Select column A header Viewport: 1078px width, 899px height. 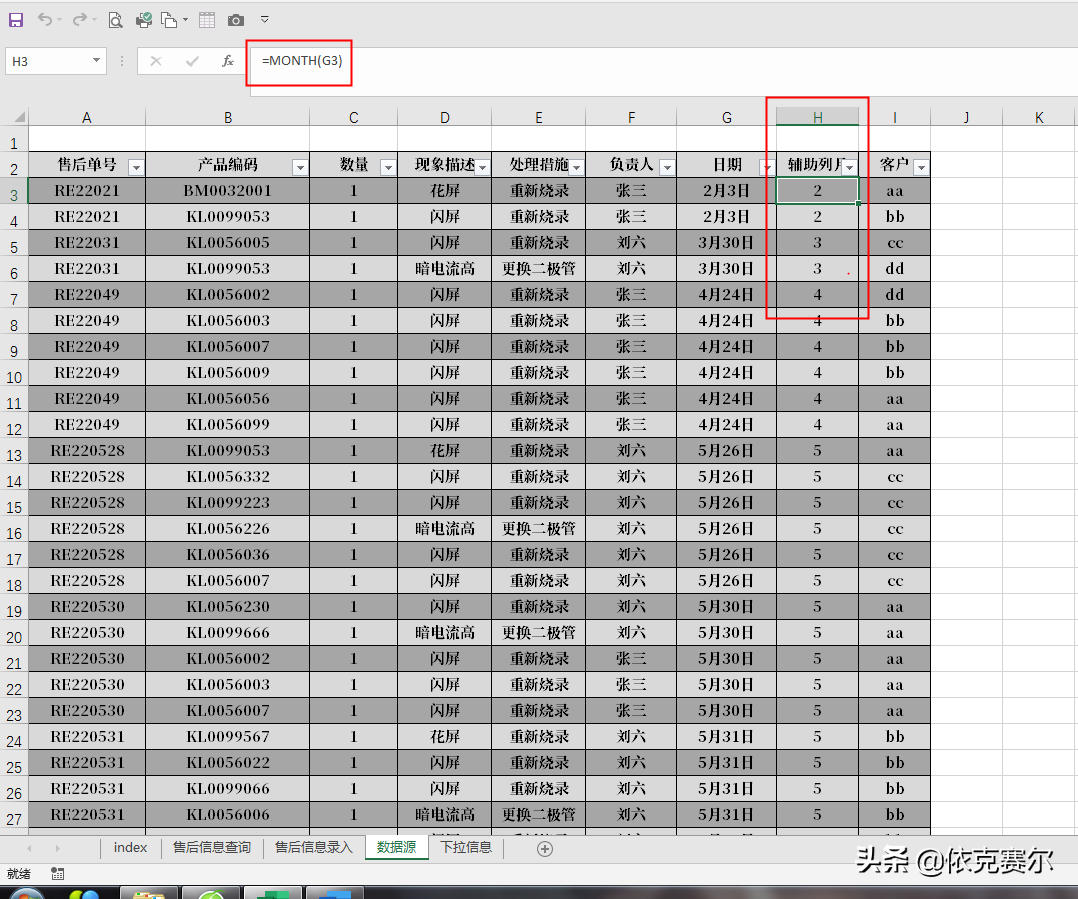(87, 118)
